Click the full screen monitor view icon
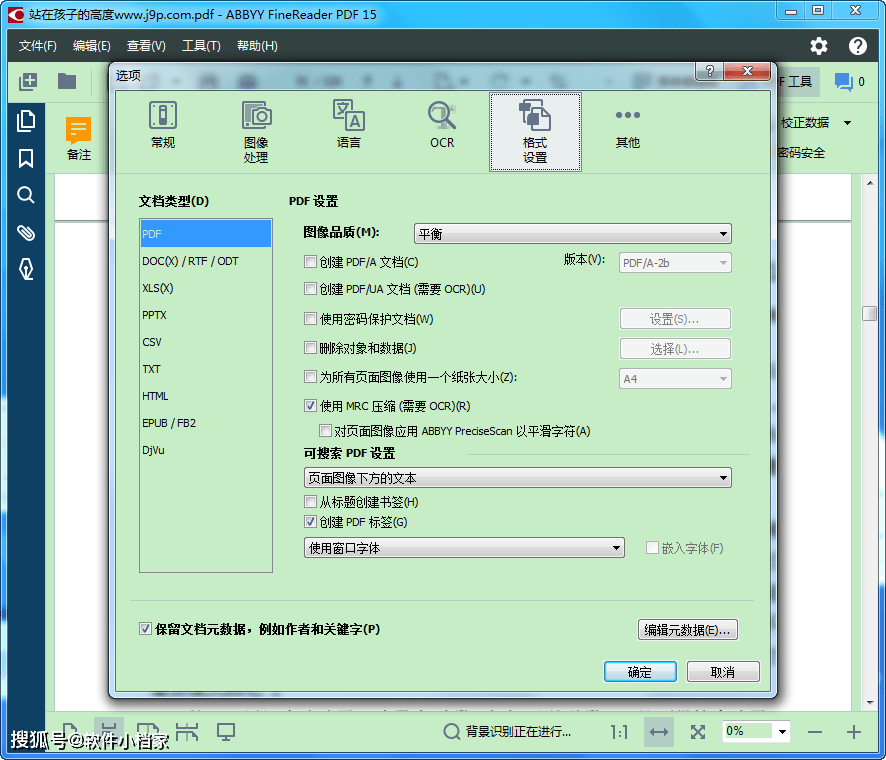The height and width of the screenshot is (760, 886). point(226,732)
